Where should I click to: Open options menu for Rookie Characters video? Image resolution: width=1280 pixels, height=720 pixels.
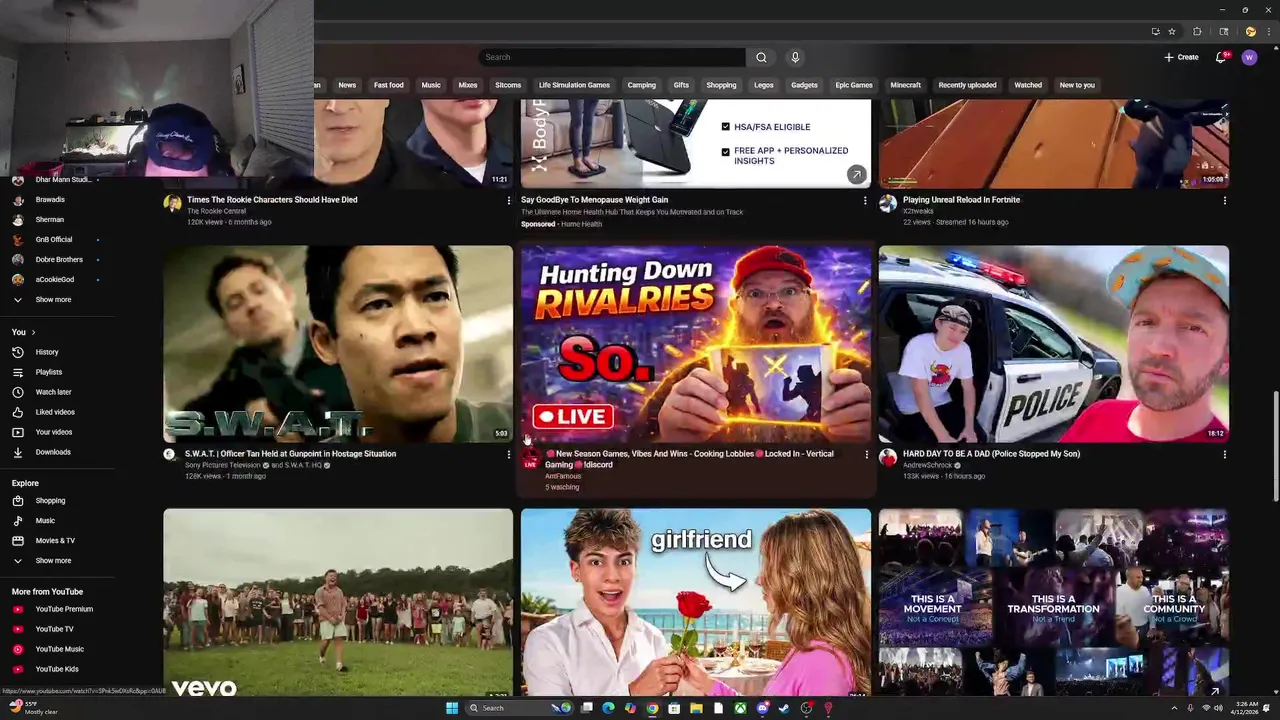tap(508, 201)
